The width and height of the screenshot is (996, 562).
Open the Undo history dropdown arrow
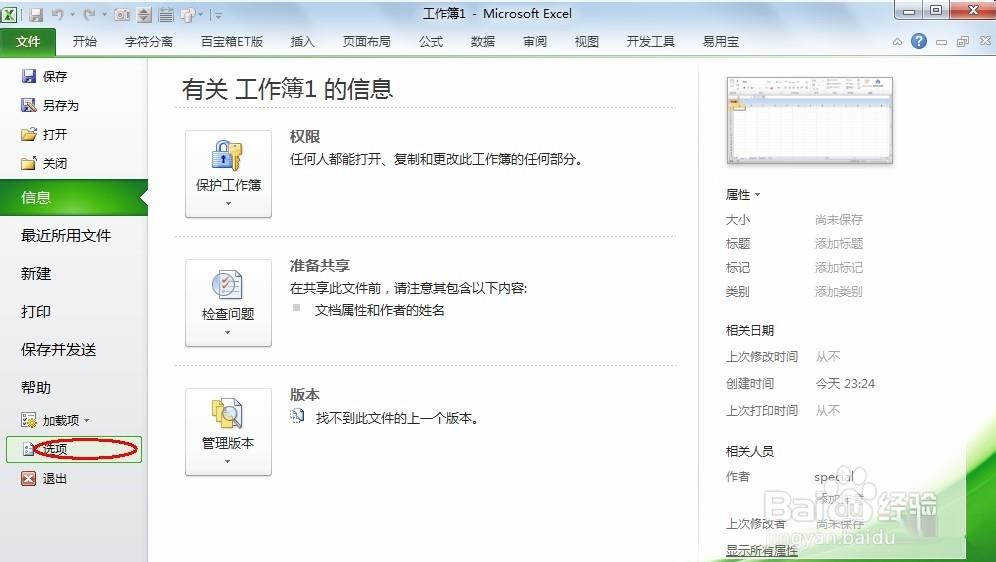coord(72,15)
